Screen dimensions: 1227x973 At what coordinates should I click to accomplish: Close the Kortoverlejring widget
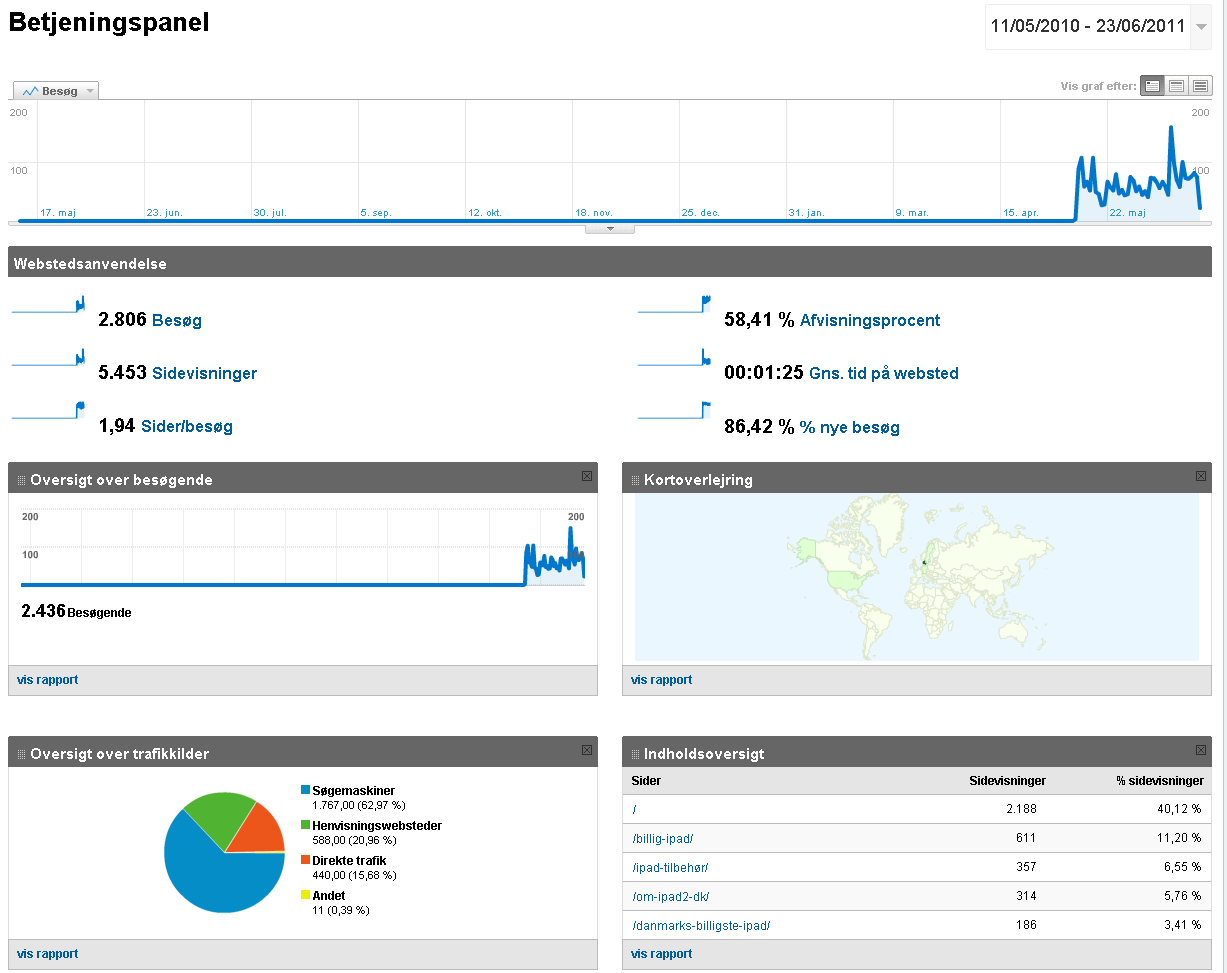[x=1201, y=477]
